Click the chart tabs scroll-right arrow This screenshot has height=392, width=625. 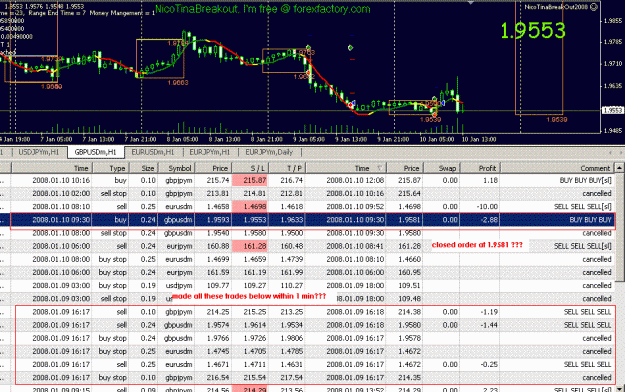(621, 152)
